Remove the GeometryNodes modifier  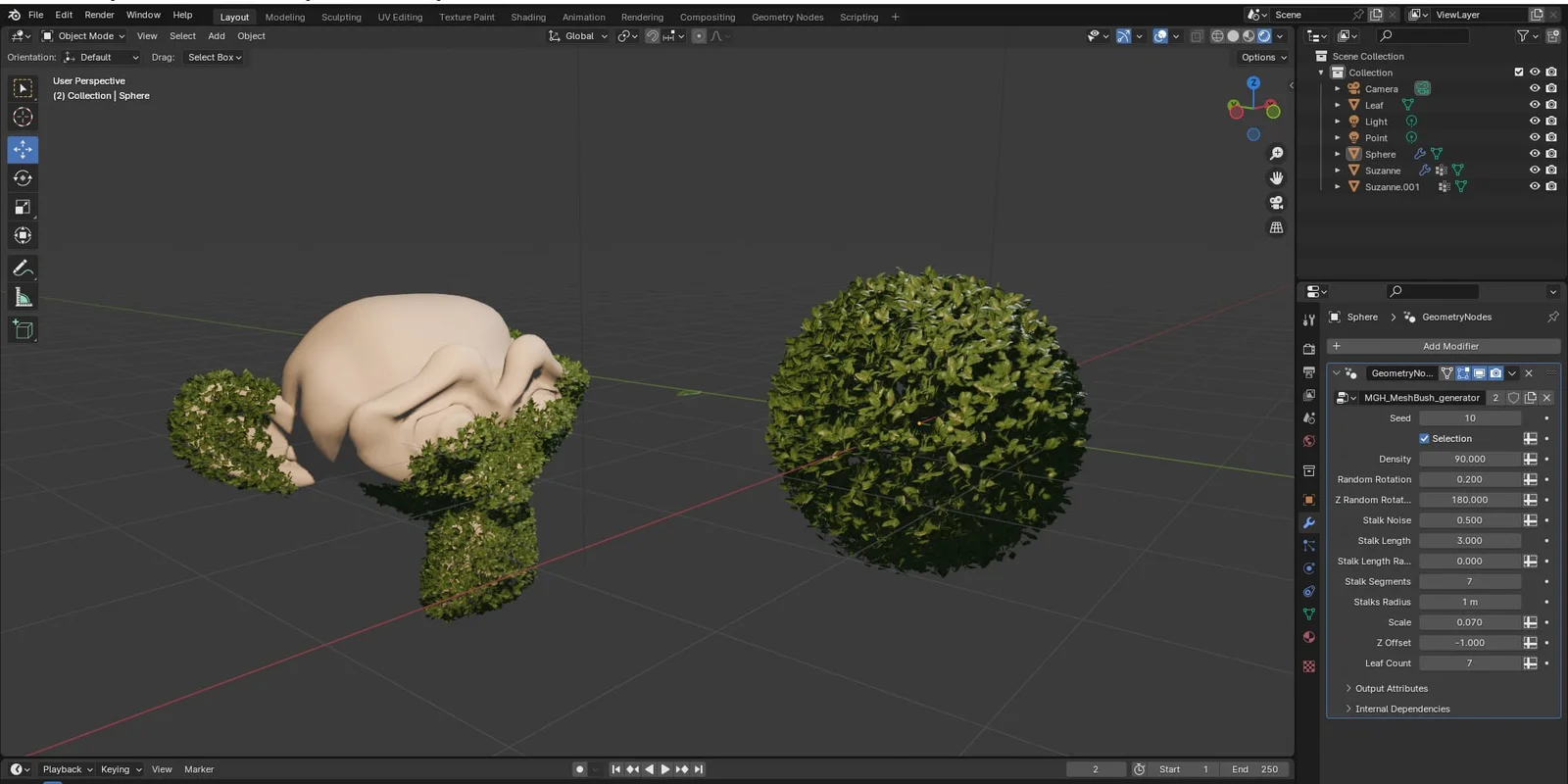point(1529,373)
